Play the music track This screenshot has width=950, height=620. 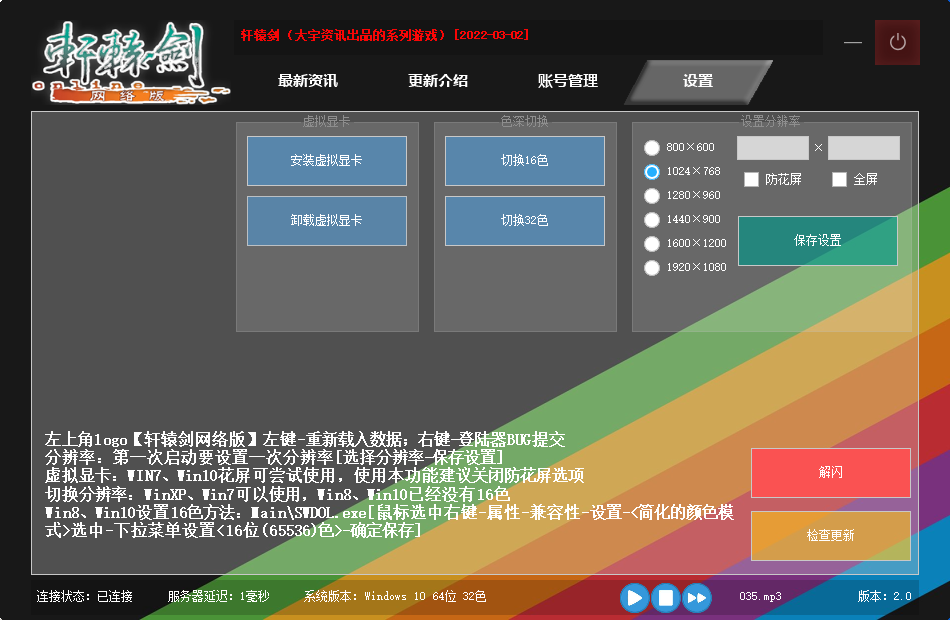pyautogui.click(x=634, y=598)
